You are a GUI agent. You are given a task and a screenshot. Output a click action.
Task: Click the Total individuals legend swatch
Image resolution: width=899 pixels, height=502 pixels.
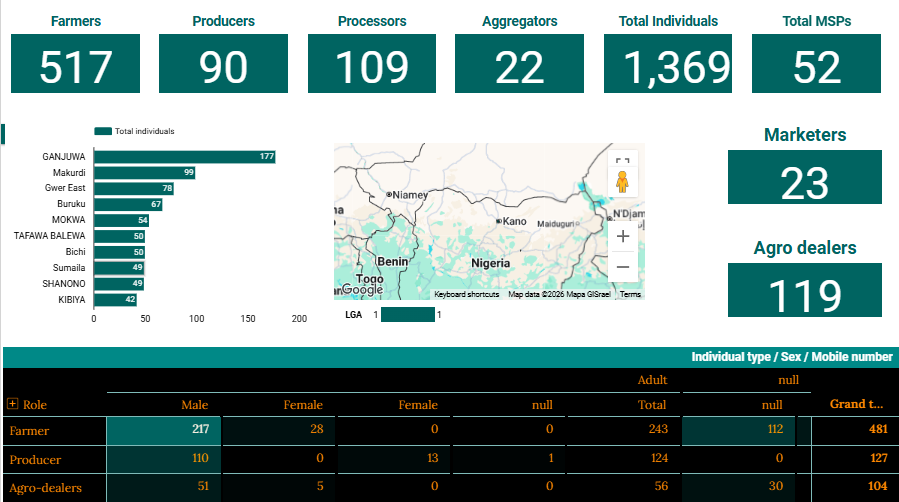[103, 131]
